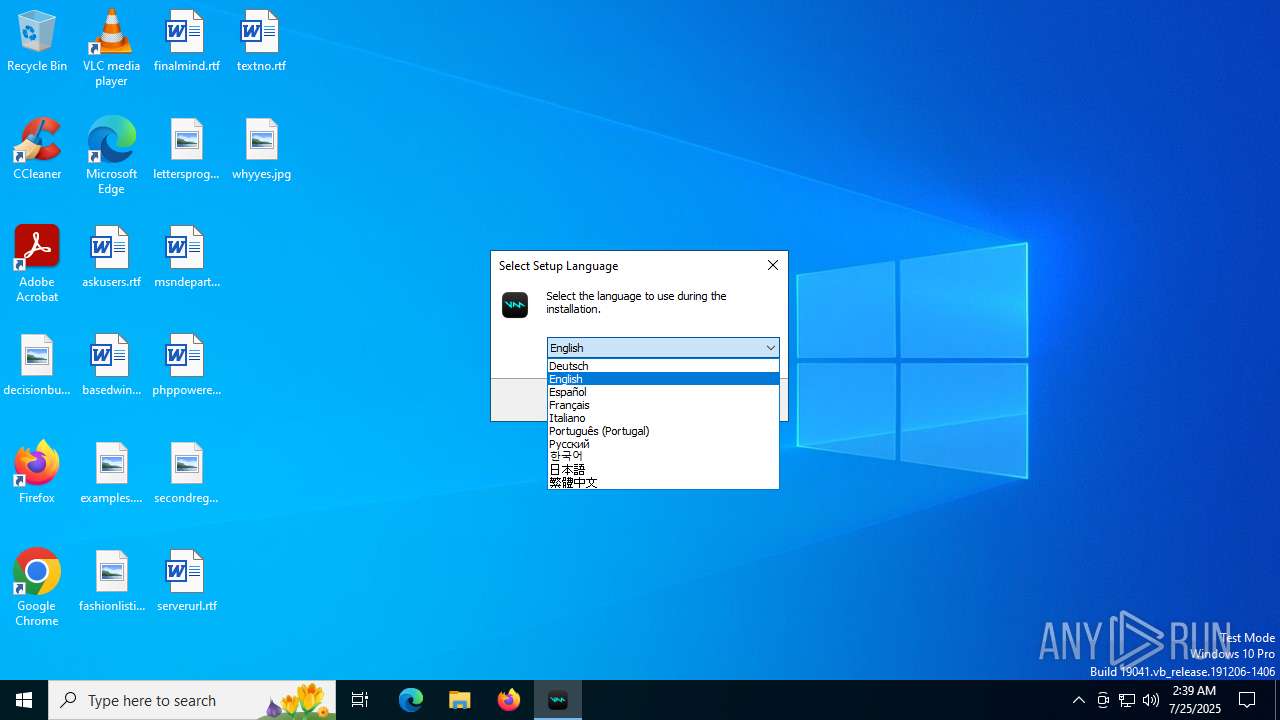
Task: Open Google Chrome desktop shortcut
Action: [37, 588]
